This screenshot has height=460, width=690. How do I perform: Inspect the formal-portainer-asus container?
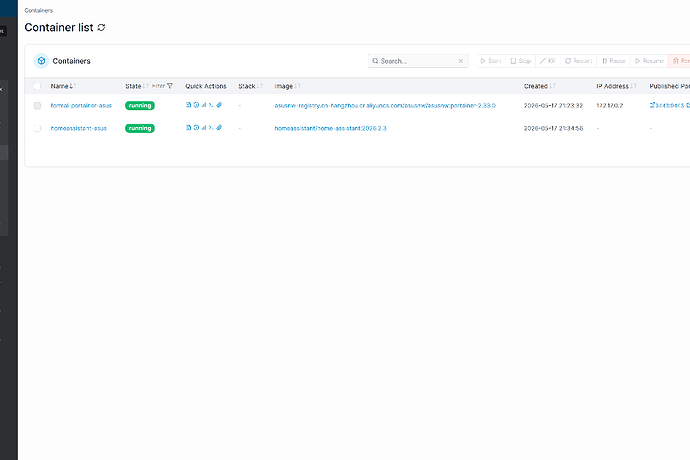pos(196,105)
